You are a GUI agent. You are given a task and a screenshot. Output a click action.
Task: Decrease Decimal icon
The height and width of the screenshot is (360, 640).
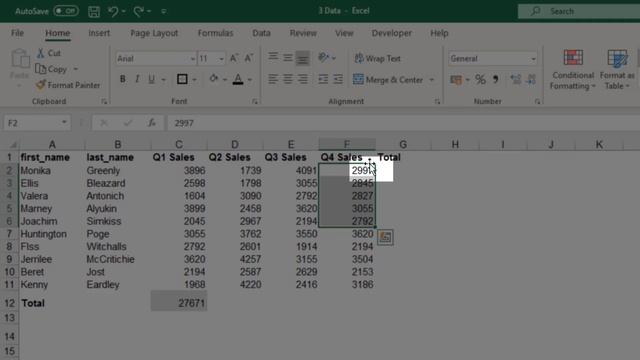pyautogui.click(x=531, y=80)
